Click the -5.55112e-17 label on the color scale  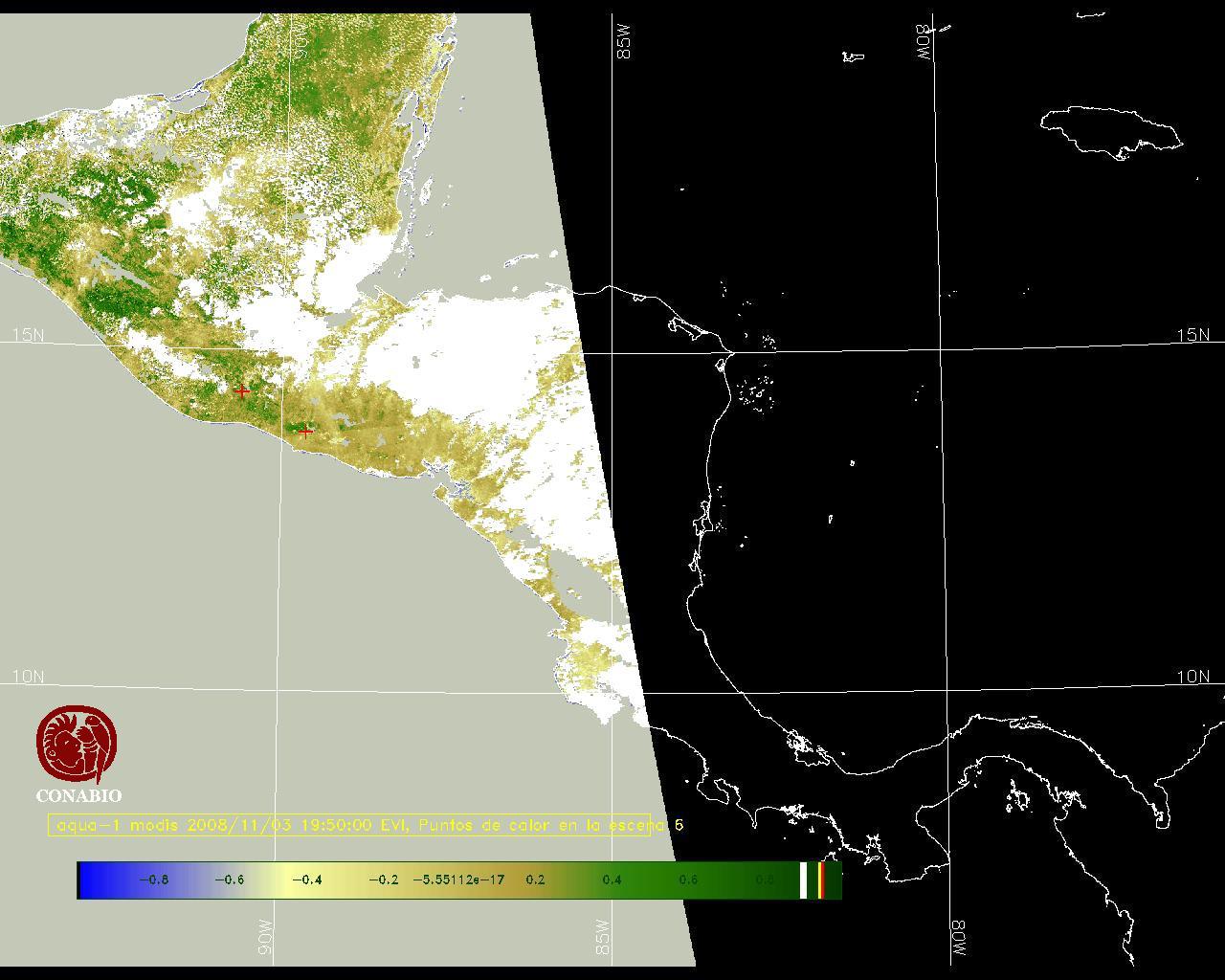pos(458,880)
